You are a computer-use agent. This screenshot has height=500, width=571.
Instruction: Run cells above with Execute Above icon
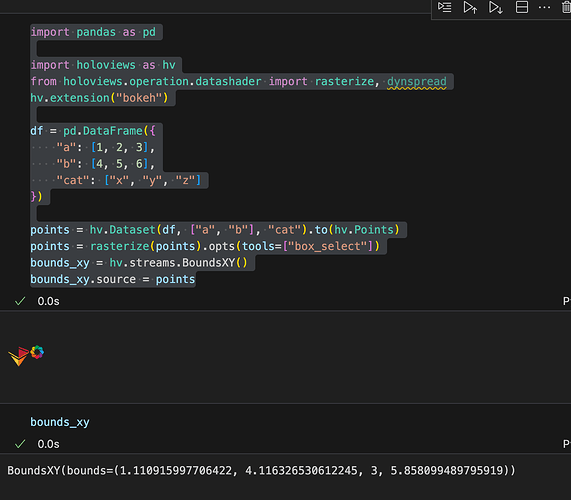point(470,7)
